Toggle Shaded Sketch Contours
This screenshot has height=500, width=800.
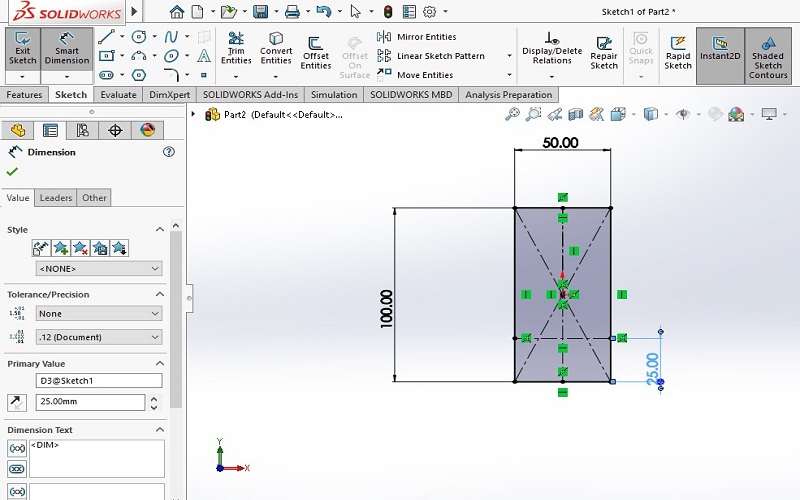point(768,55)
